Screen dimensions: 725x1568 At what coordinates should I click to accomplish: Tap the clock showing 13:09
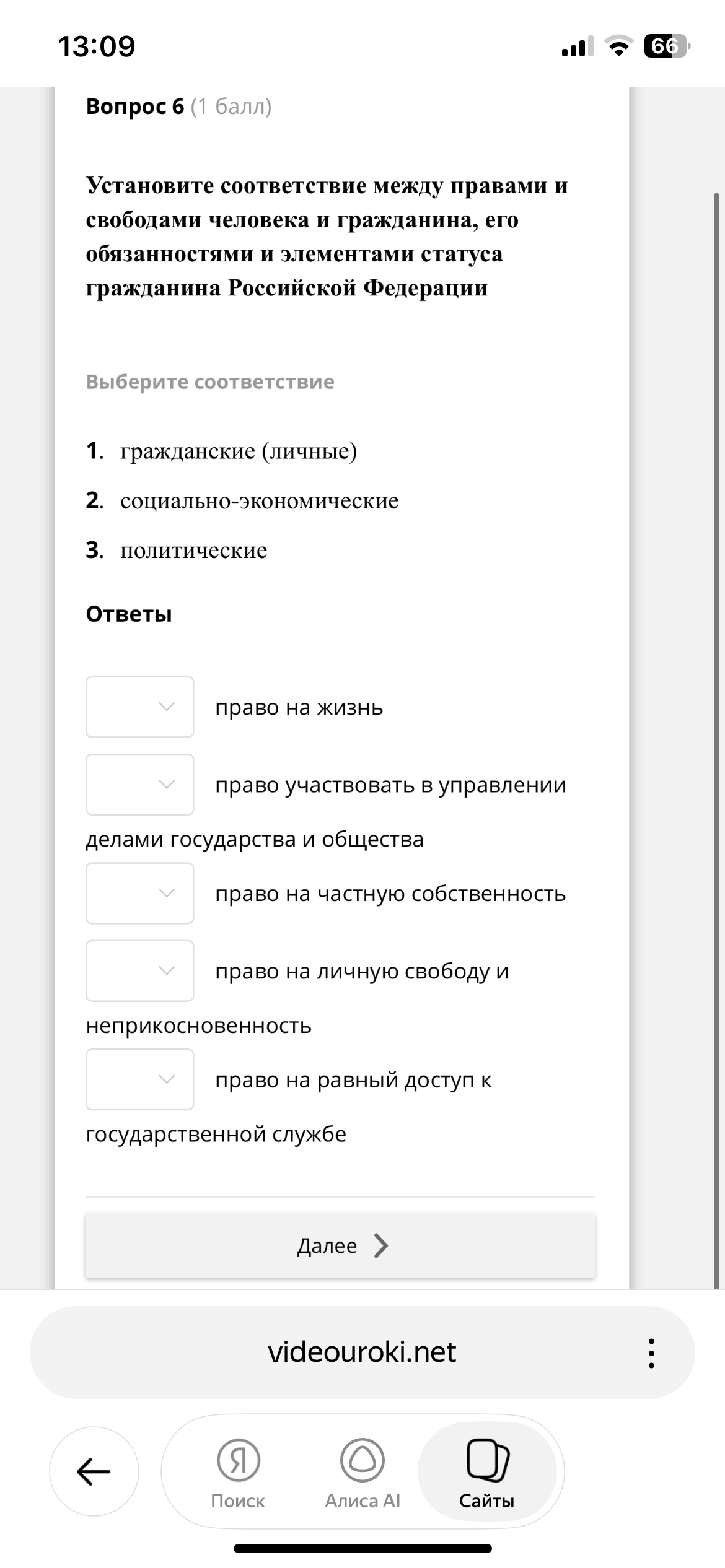coord(97,45)
